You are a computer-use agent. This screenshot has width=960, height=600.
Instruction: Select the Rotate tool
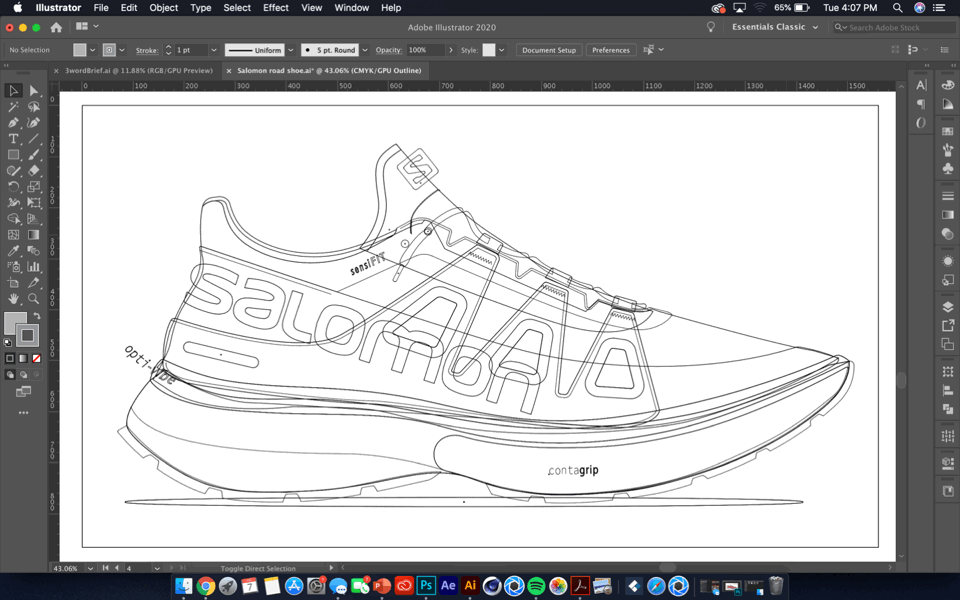click(x=13, y=186)
